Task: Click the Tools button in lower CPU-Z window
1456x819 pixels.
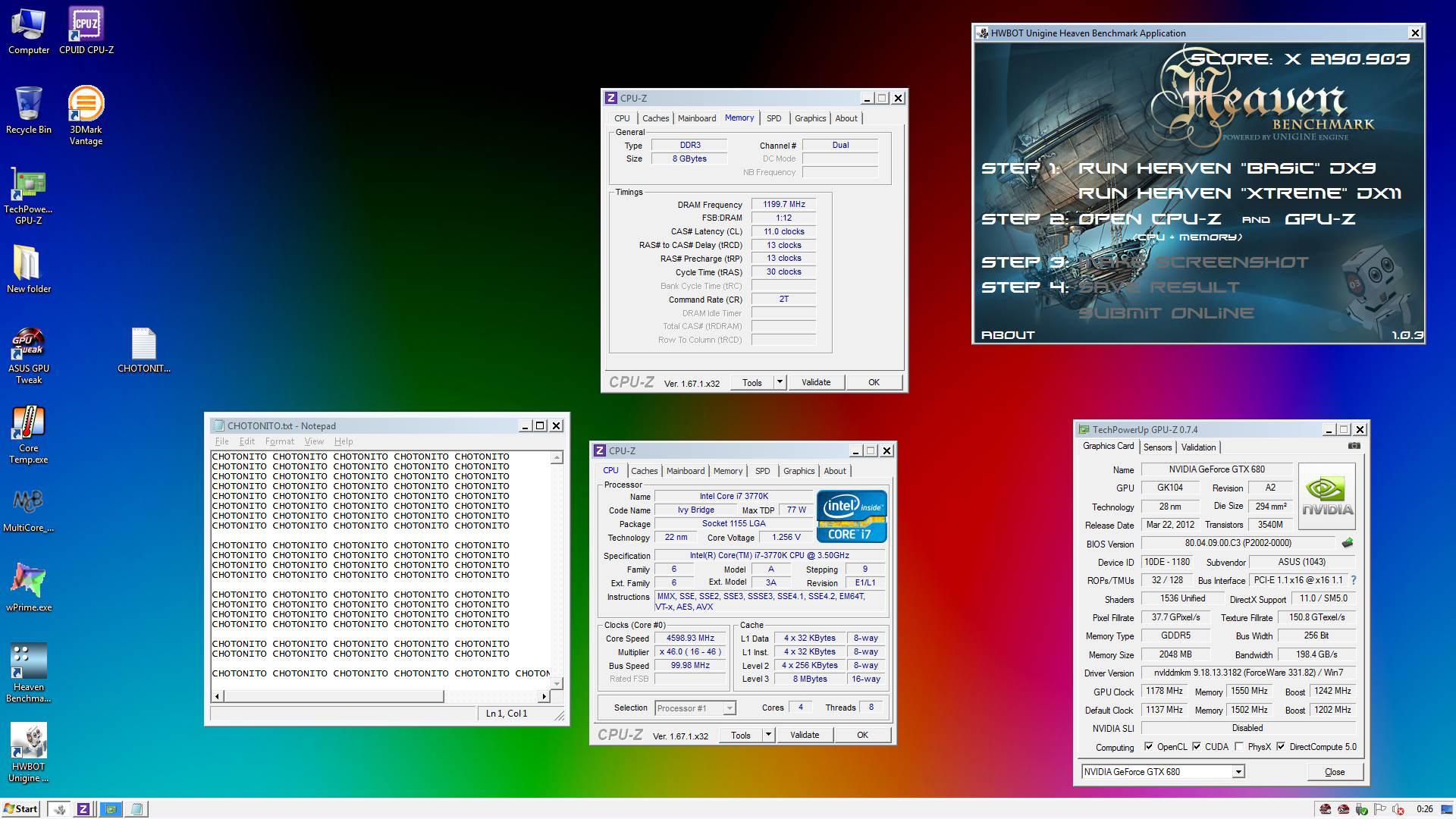Action: click(x=741, y=735)
